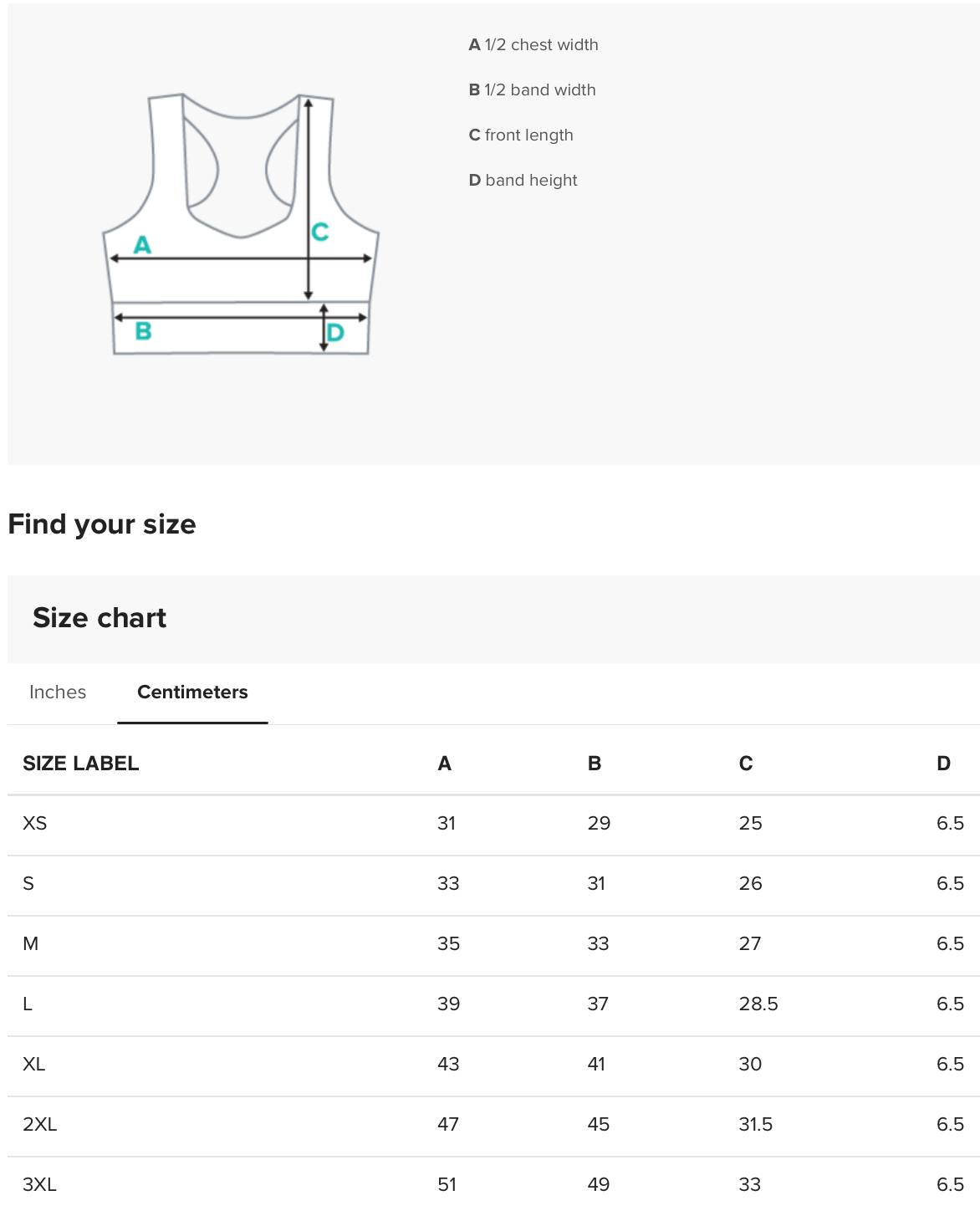Click the '1/2 chest width' legend entry

point(533,45)
